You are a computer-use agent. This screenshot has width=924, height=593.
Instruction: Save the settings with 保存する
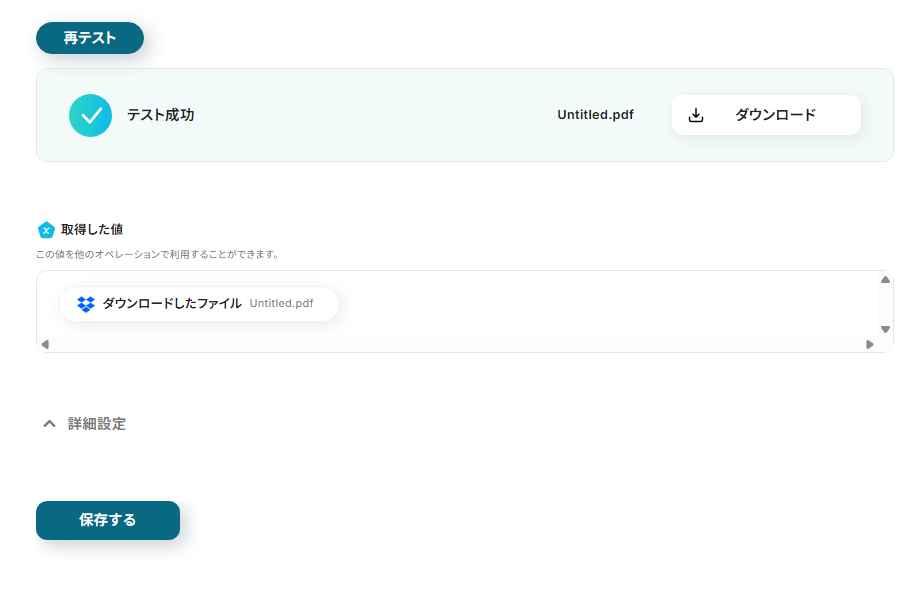pos(108,520)
